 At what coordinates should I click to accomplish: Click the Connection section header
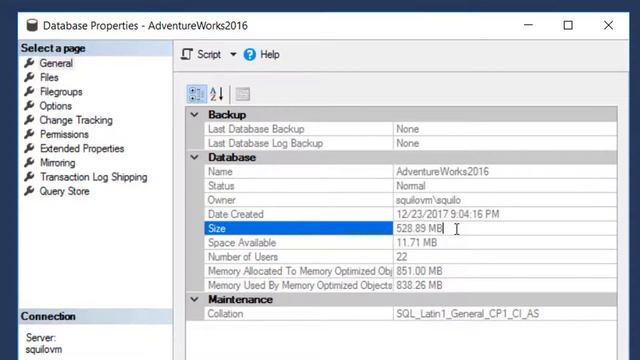point(95,316)
